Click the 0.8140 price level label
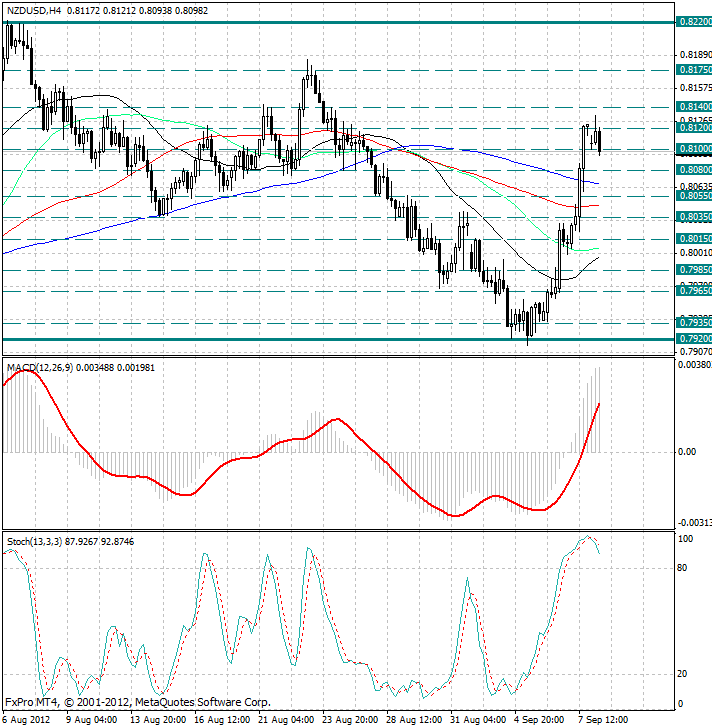This screenshot has height=727, width=712. 694,106
